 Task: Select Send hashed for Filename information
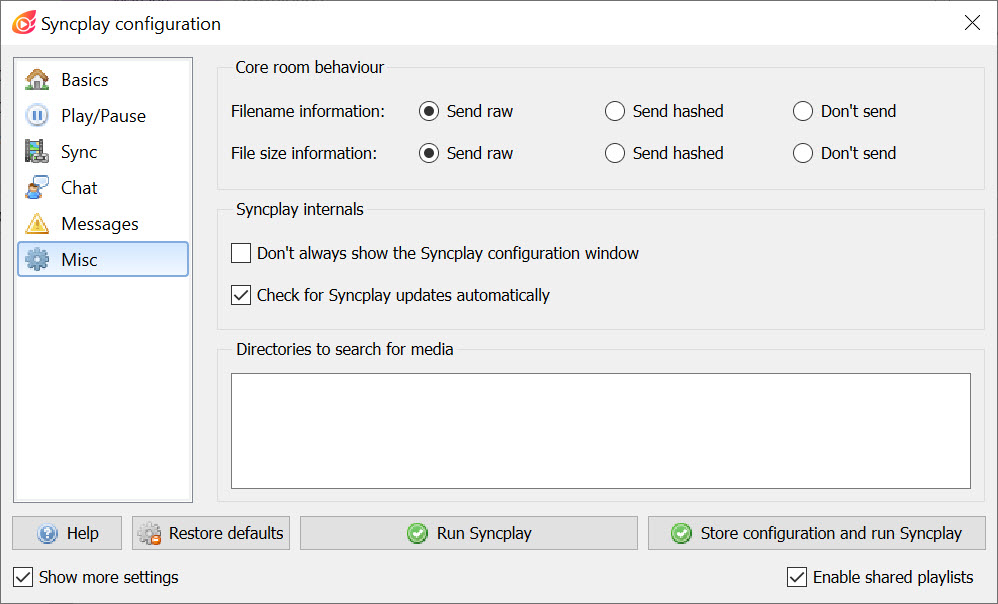[615, 111]
